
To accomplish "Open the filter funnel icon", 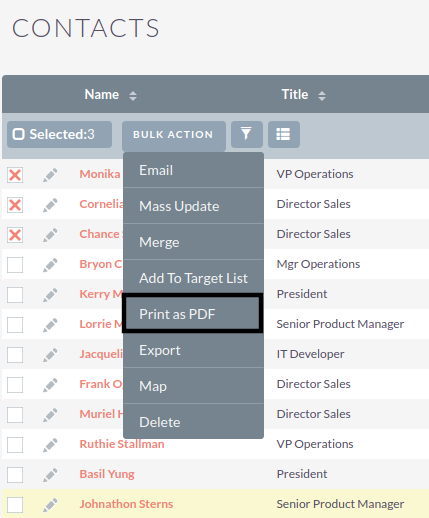I will click(247, 134).
